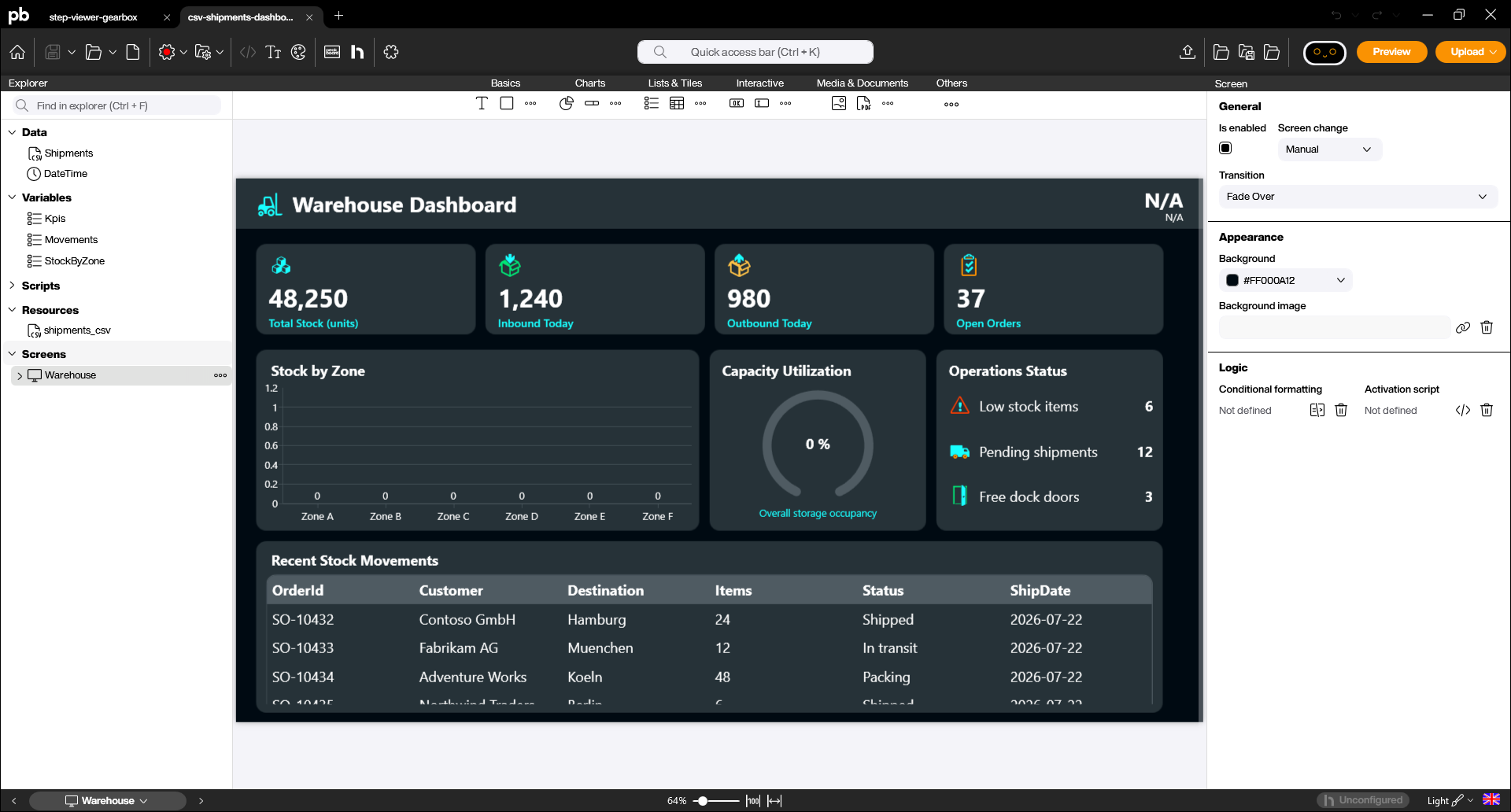The image size is (1511, 812).
Task: Show more Charts controls via ellipsis
Action: tap(615, 103)
